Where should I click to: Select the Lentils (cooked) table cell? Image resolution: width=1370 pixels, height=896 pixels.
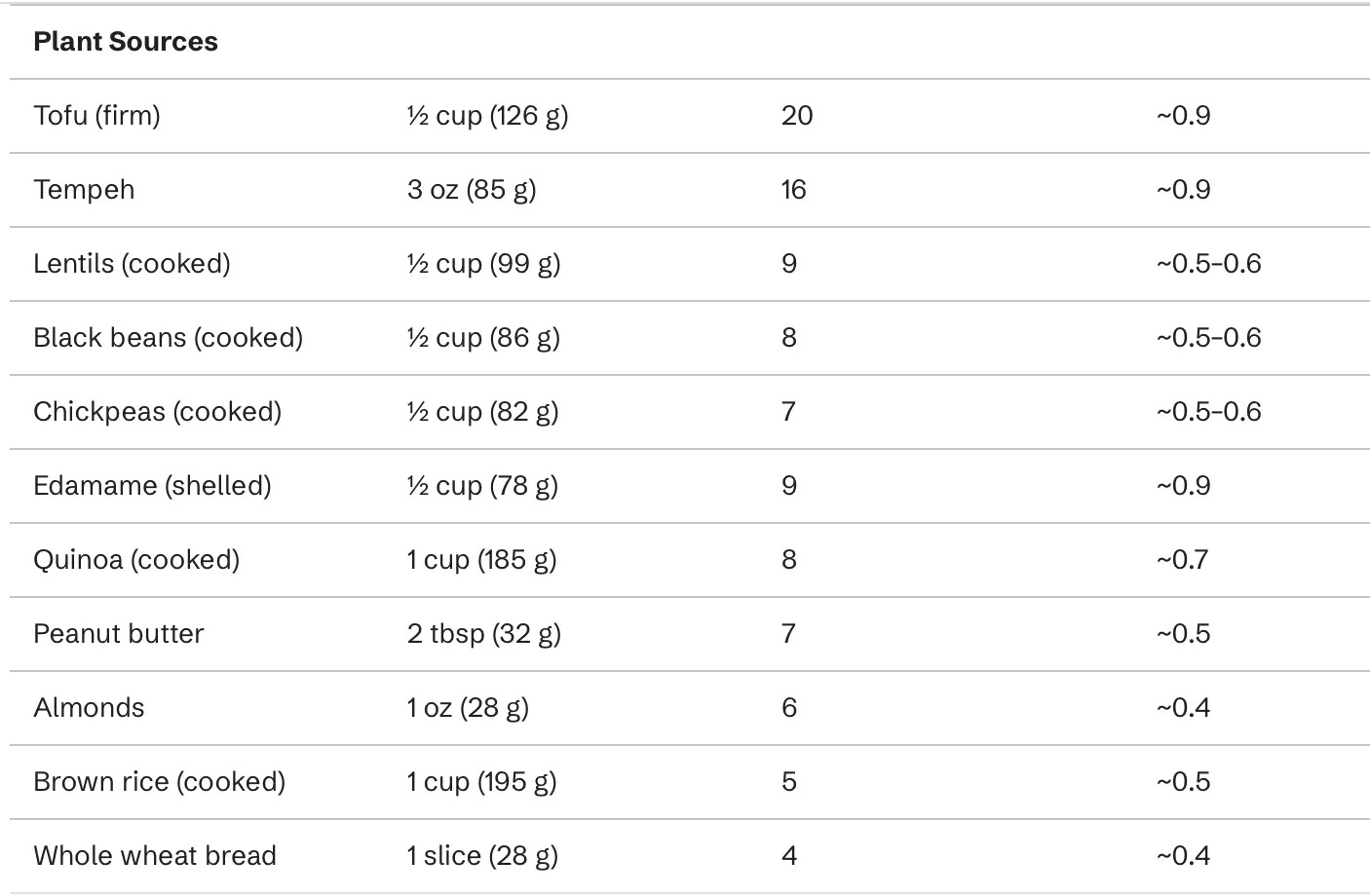point(132,264)
